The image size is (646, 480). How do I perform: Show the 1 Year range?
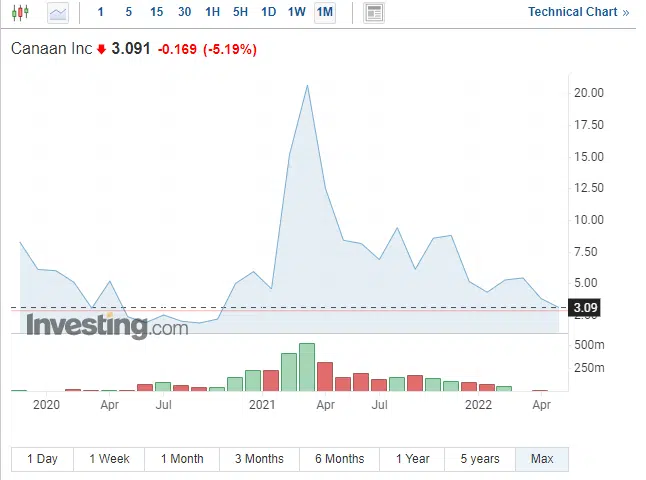[x=412, y=459]
